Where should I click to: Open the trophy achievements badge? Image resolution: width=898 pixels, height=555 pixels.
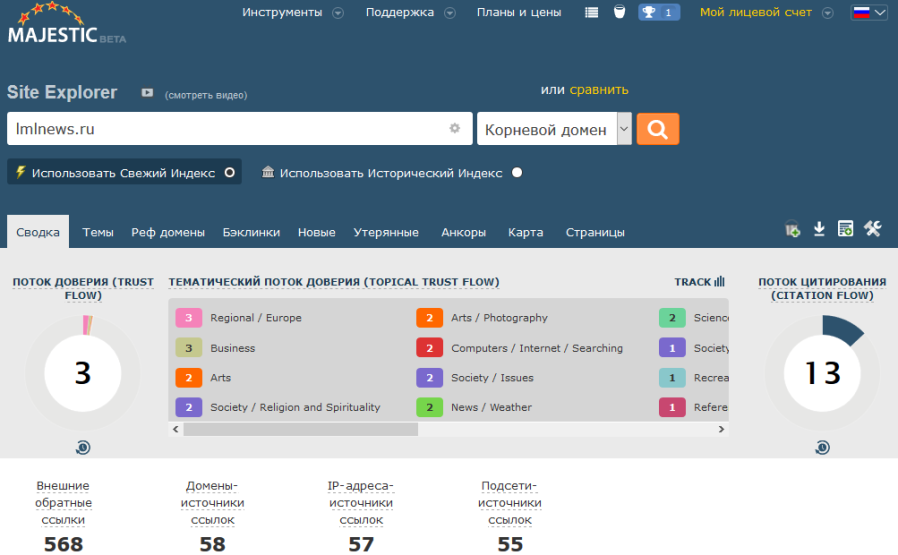point(659,12)
